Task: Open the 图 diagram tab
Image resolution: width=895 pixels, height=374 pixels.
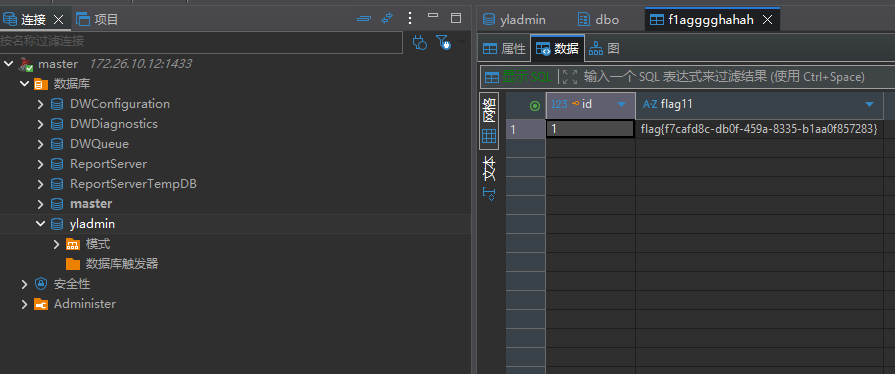Action: coord(604,49)
